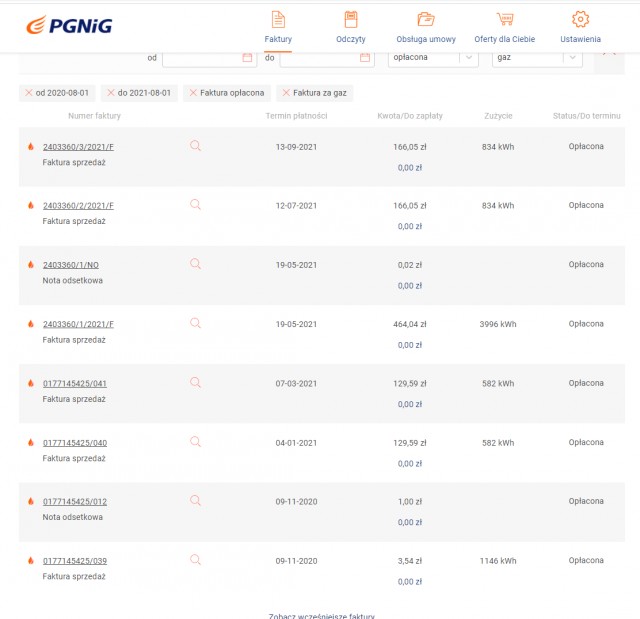The height and width of the screenshot is (619, 640).
Task: Expand the 'gaz' type dropdown
Action: [x=572, y=58]
